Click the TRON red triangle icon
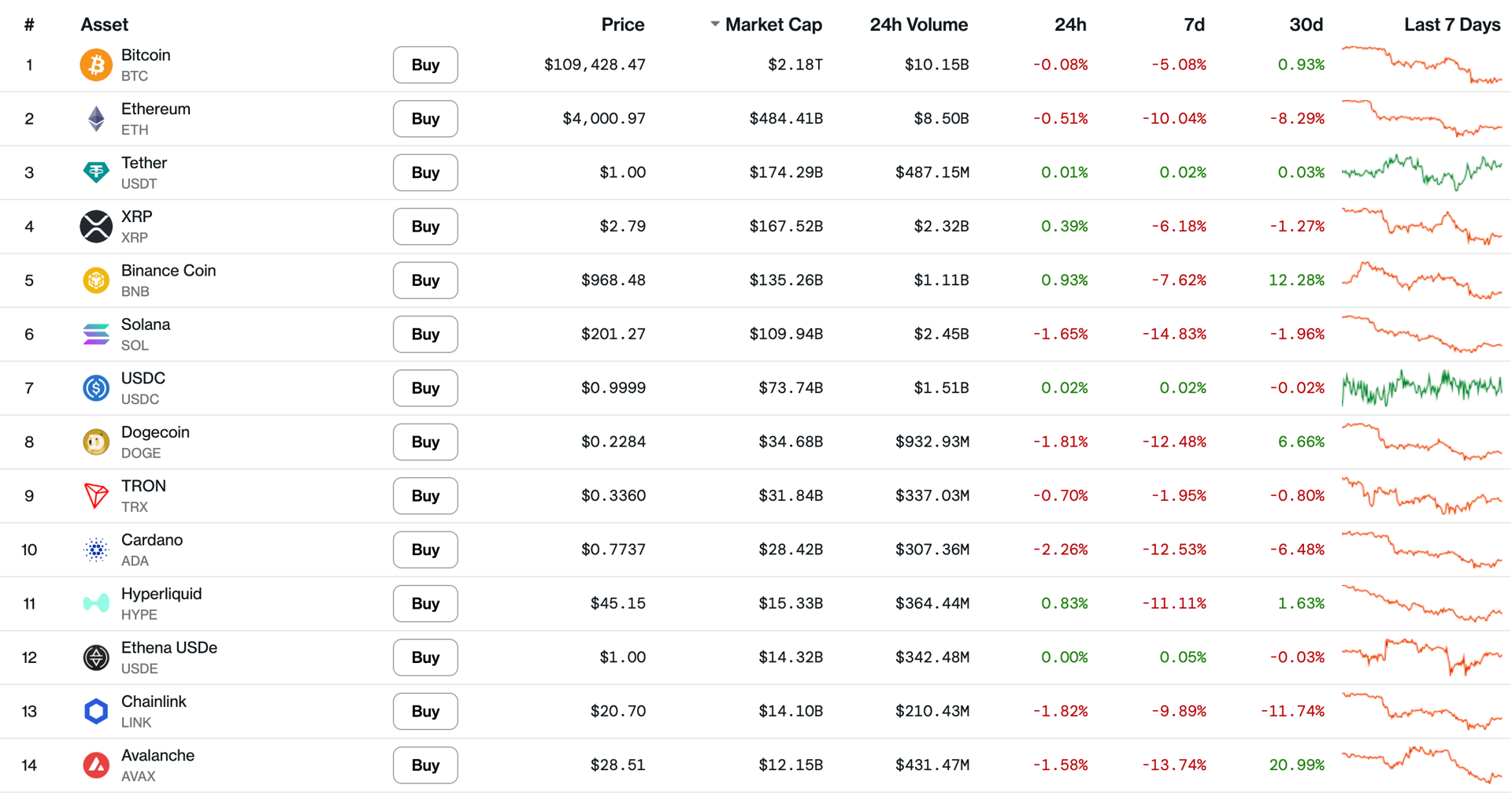The image size is (1512, 796). pyautogui.click(x=96, y=496)
